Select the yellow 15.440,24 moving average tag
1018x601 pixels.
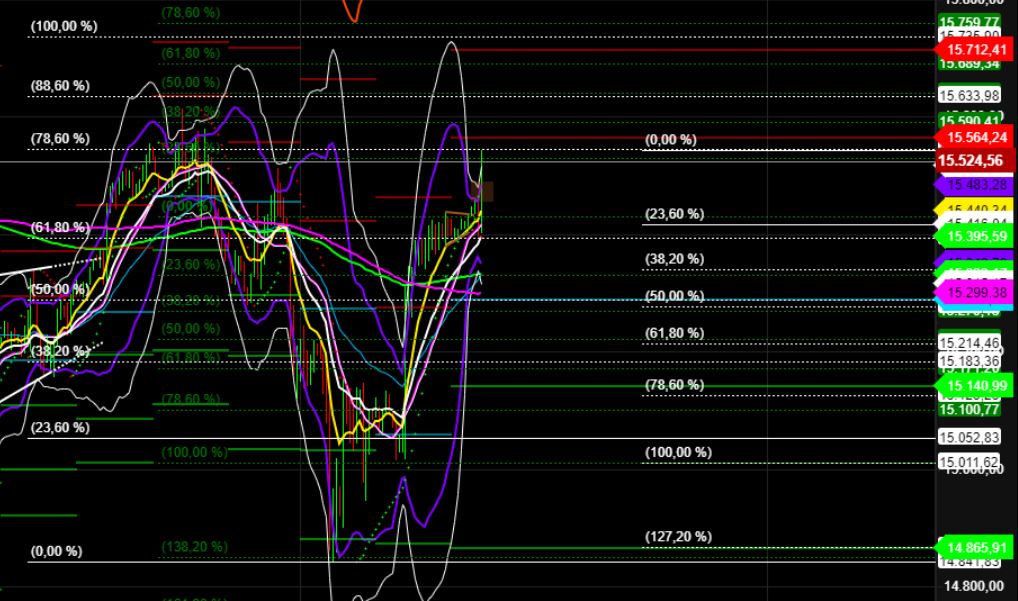pyautogui.click(x=975, y=207)
